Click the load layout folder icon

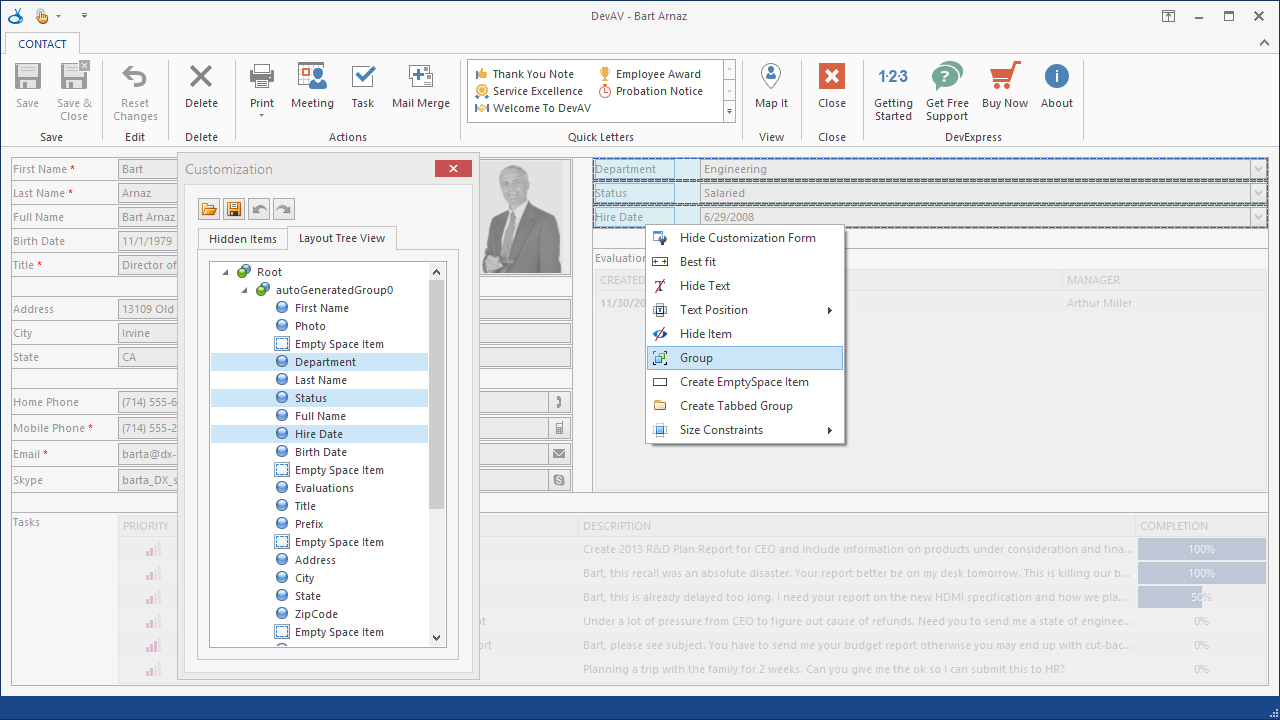(x=209, y=209)
